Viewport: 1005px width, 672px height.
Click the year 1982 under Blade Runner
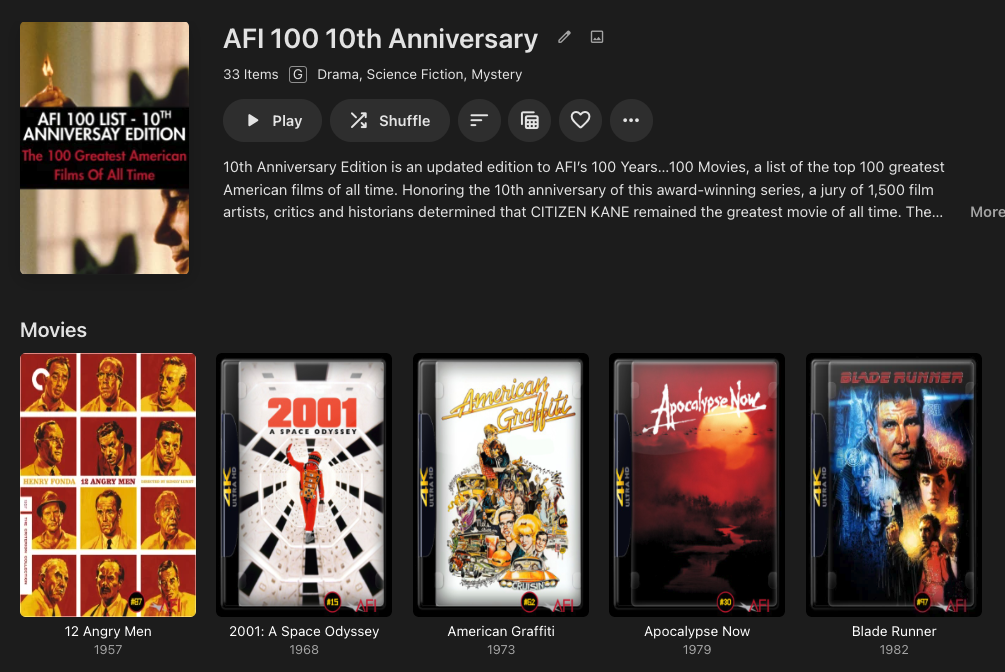coord(893,650)
